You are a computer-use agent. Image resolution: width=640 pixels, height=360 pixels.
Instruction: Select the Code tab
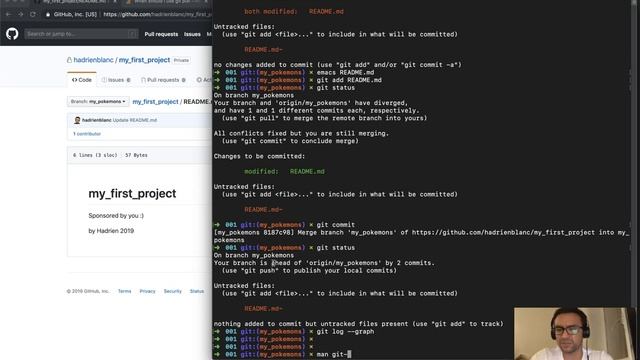[82, 80]
